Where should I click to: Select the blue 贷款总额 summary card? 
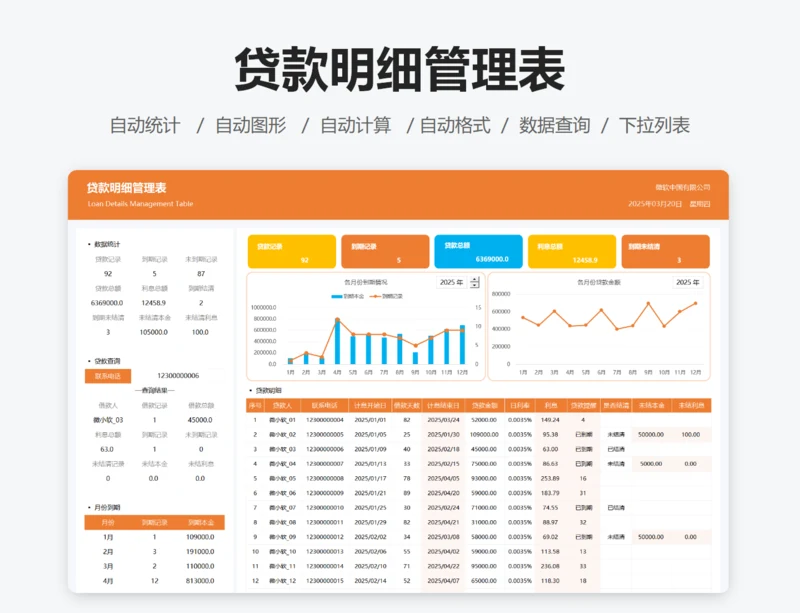(x=479, y=252)
